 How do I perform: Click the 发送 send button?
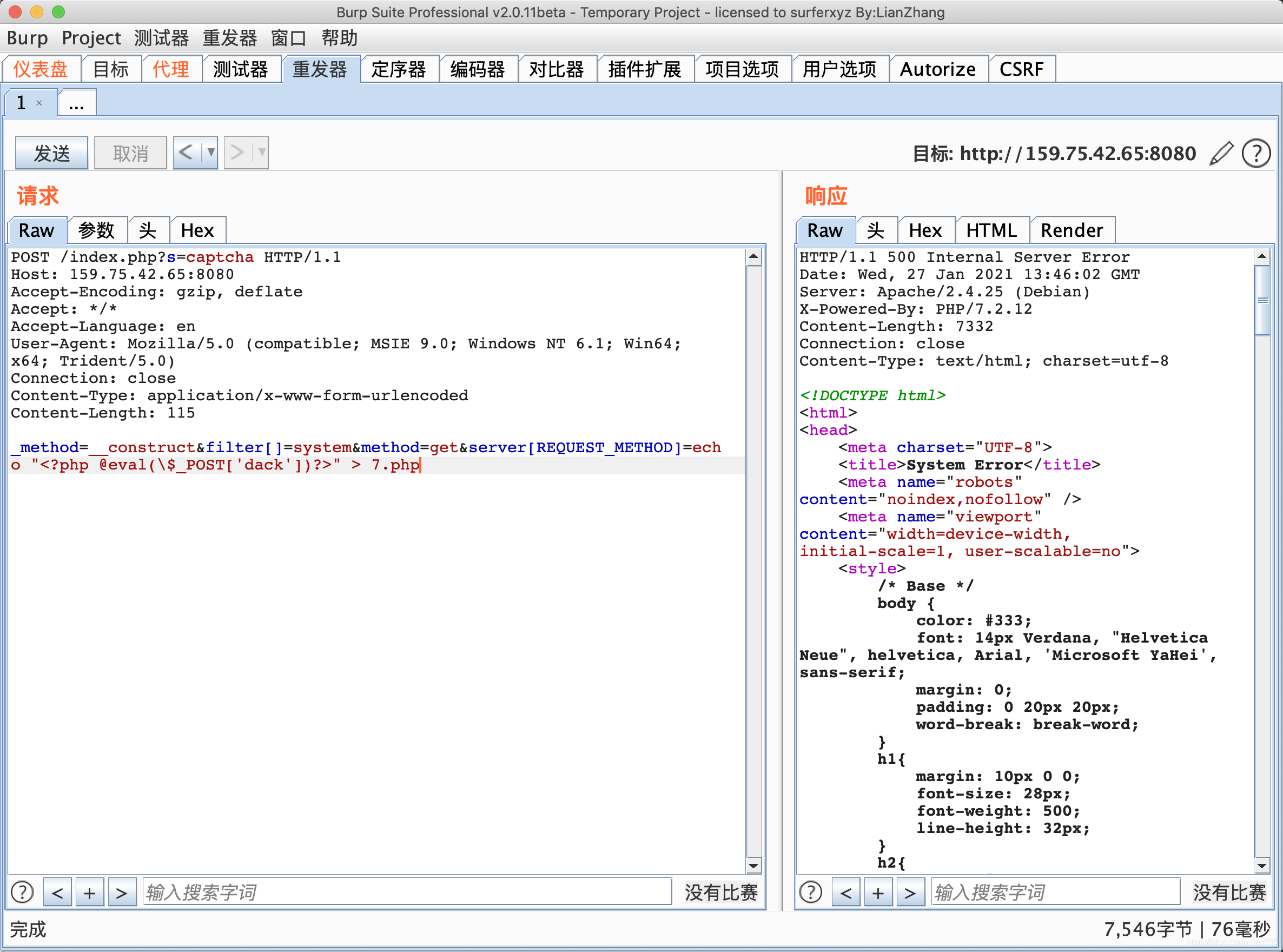click(x=52, y=153)
